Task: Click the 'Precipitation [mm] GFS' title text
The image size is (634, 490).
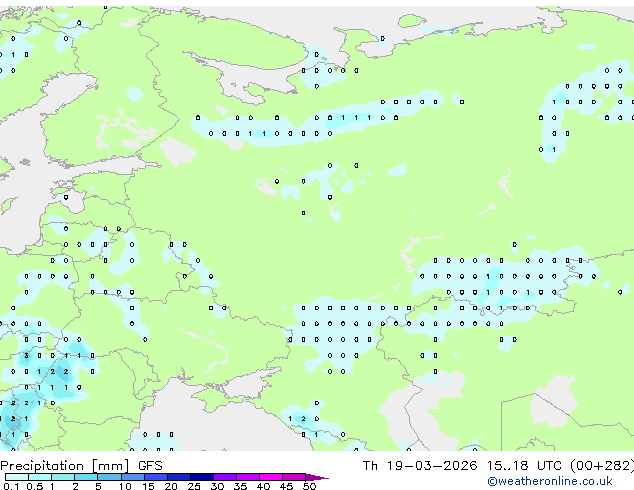Action: click(81, 466)
